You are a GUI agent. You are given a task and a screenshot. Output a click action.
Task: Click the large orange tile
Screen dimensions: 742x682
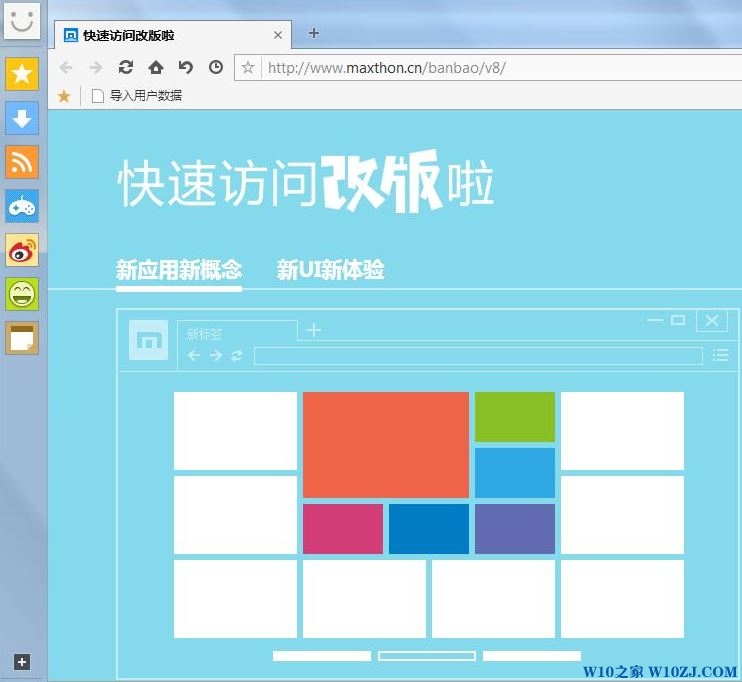click(x=386, y=445)
